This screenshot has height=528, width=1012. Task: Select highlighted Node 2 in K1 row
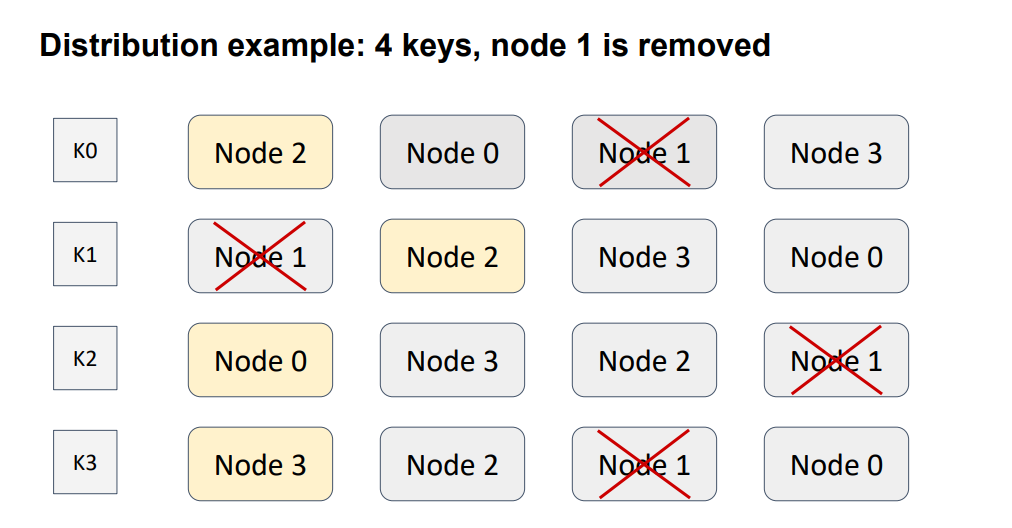point(452,256)
